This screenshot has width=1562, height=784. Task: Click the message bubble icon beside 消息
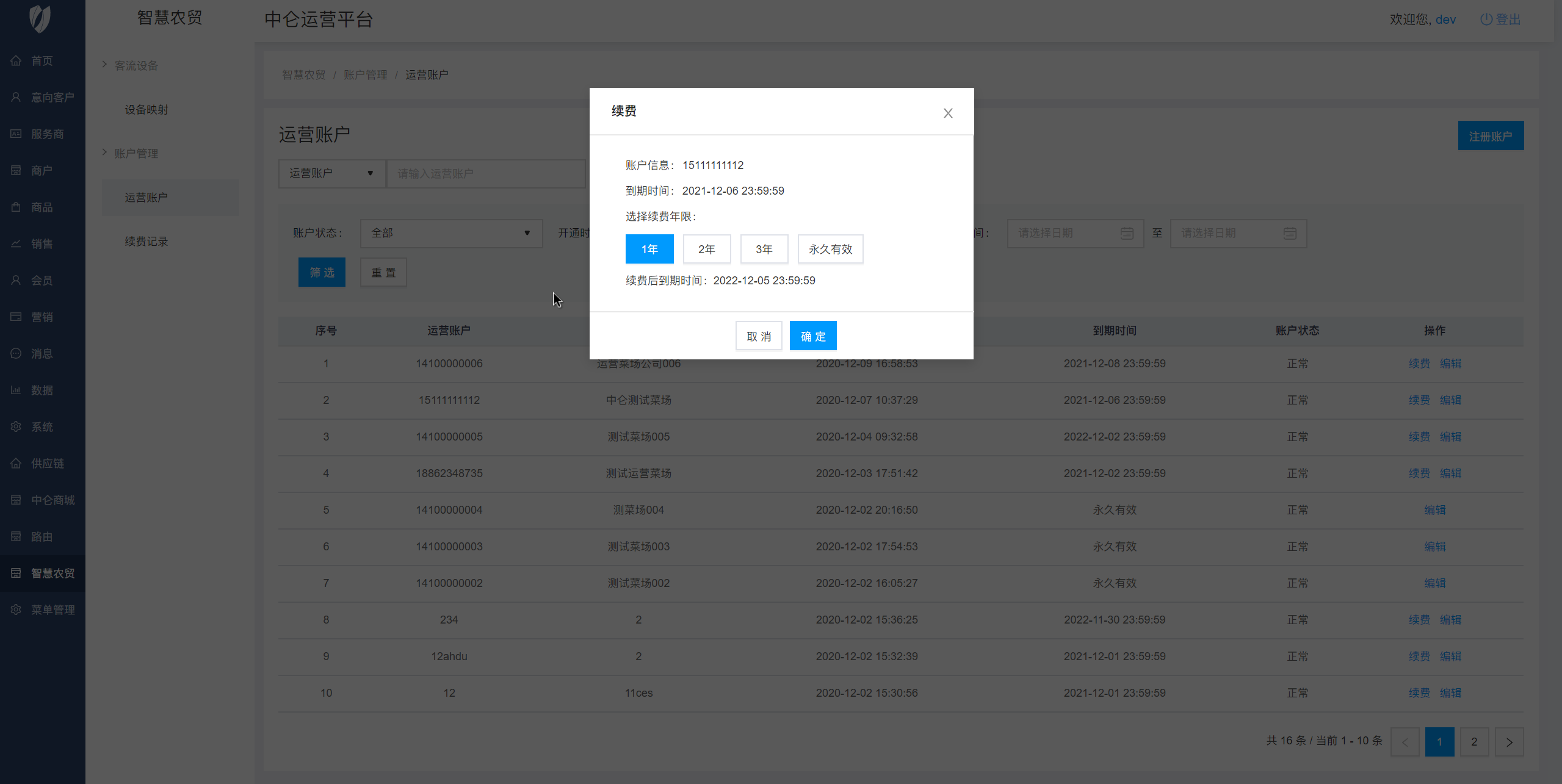coord(16,353)
